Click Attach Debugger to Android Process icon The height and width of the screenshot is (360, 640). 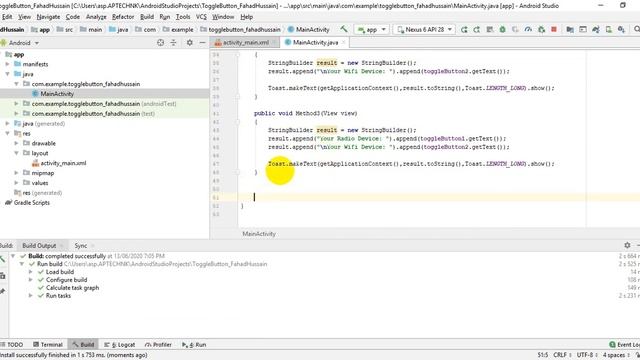click(541, 29)
